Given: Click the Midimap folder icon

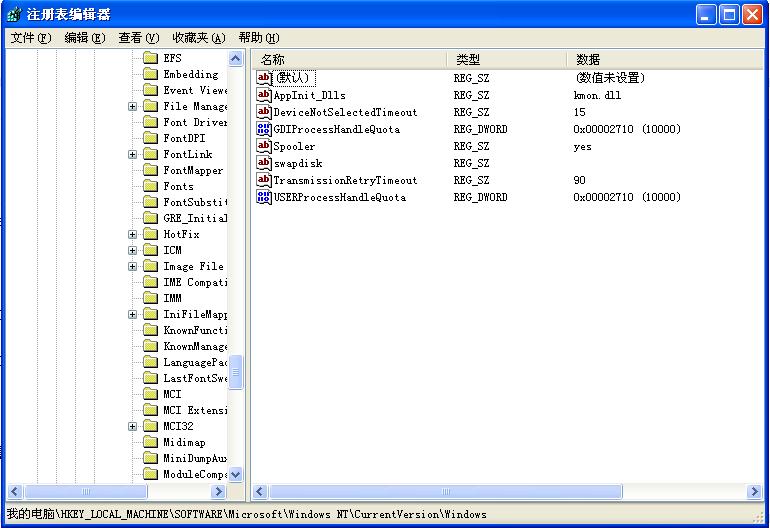Looking at the screenshot, I should coord(150,442).
